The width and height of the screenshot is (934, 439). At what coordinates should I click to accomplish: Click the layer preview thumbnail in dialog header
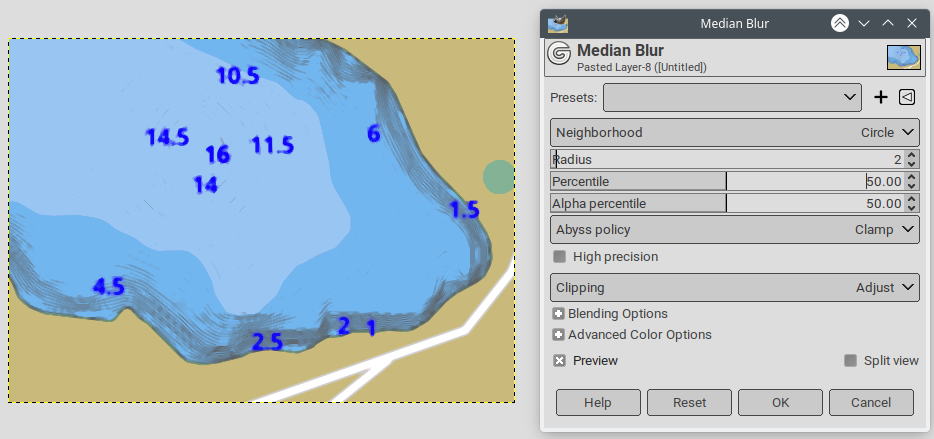tap(904, 58)
